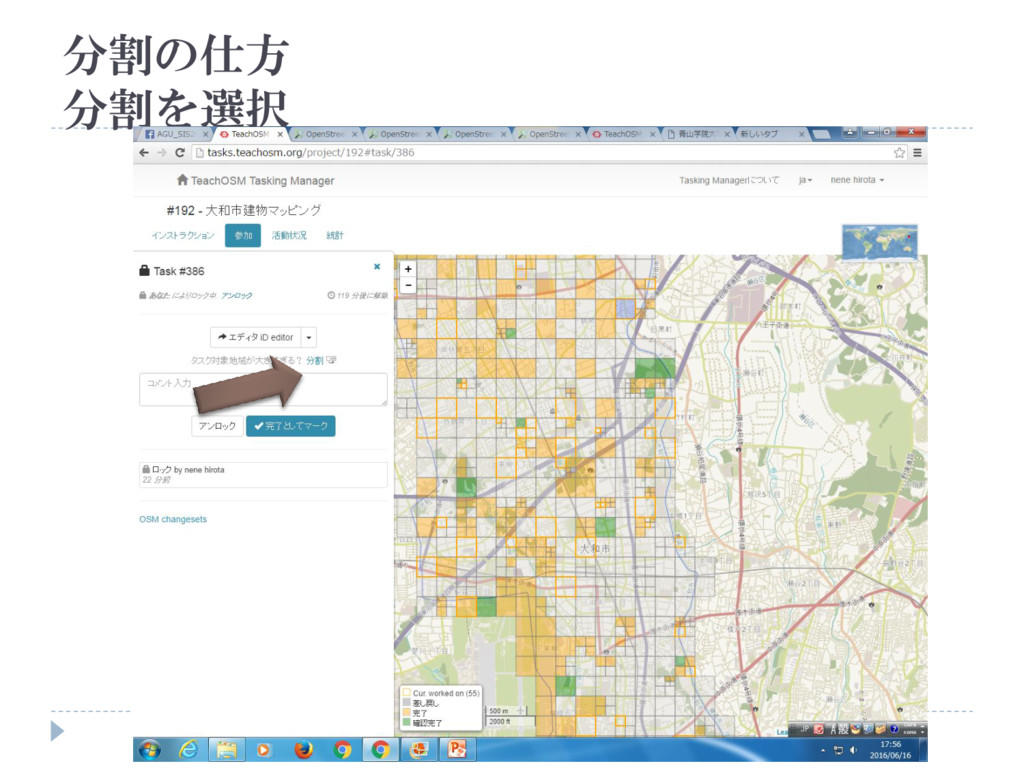Zoom out on the map with minus button
This screenshot has height=768, width=1024.
click(x=408, y=285)
